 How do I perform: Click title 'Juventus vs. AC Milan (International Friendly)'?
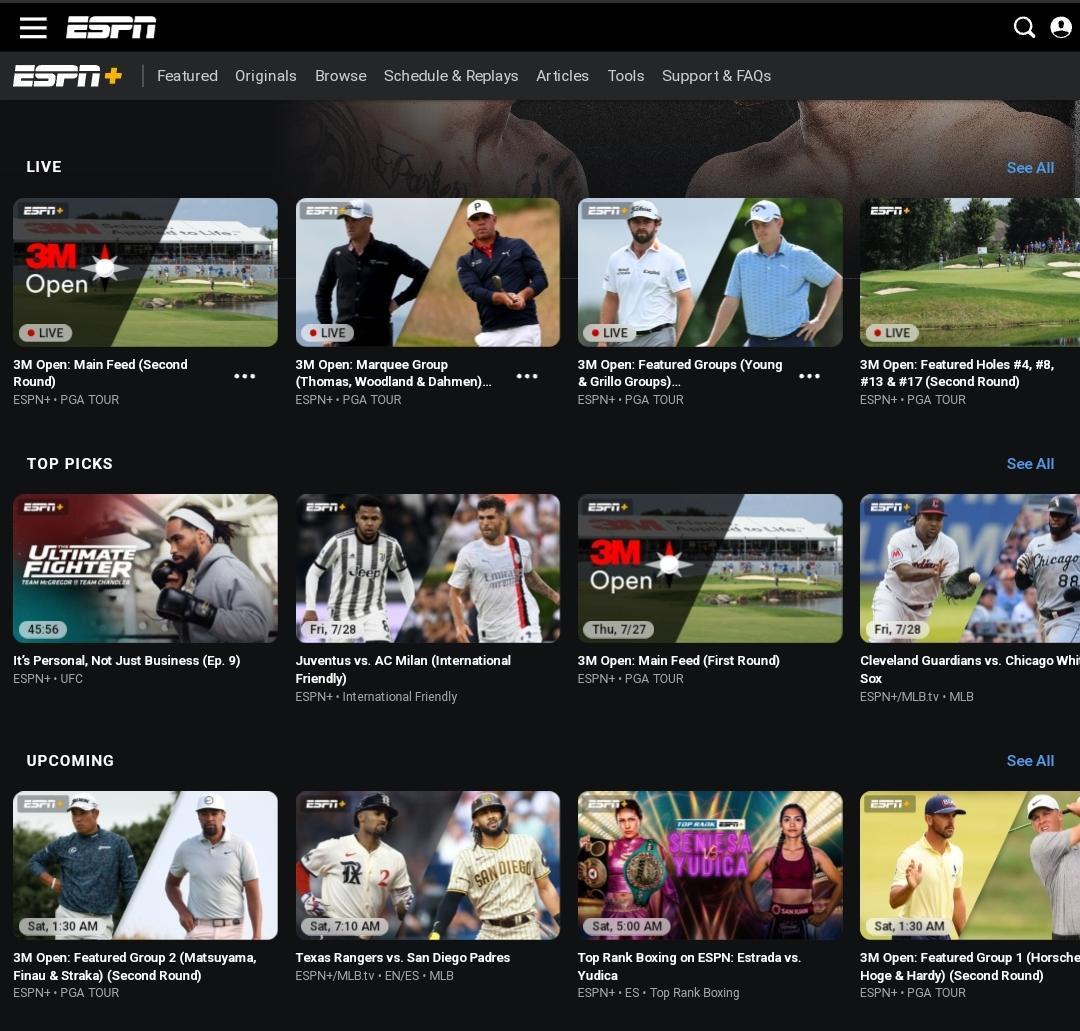pos(403,669)
